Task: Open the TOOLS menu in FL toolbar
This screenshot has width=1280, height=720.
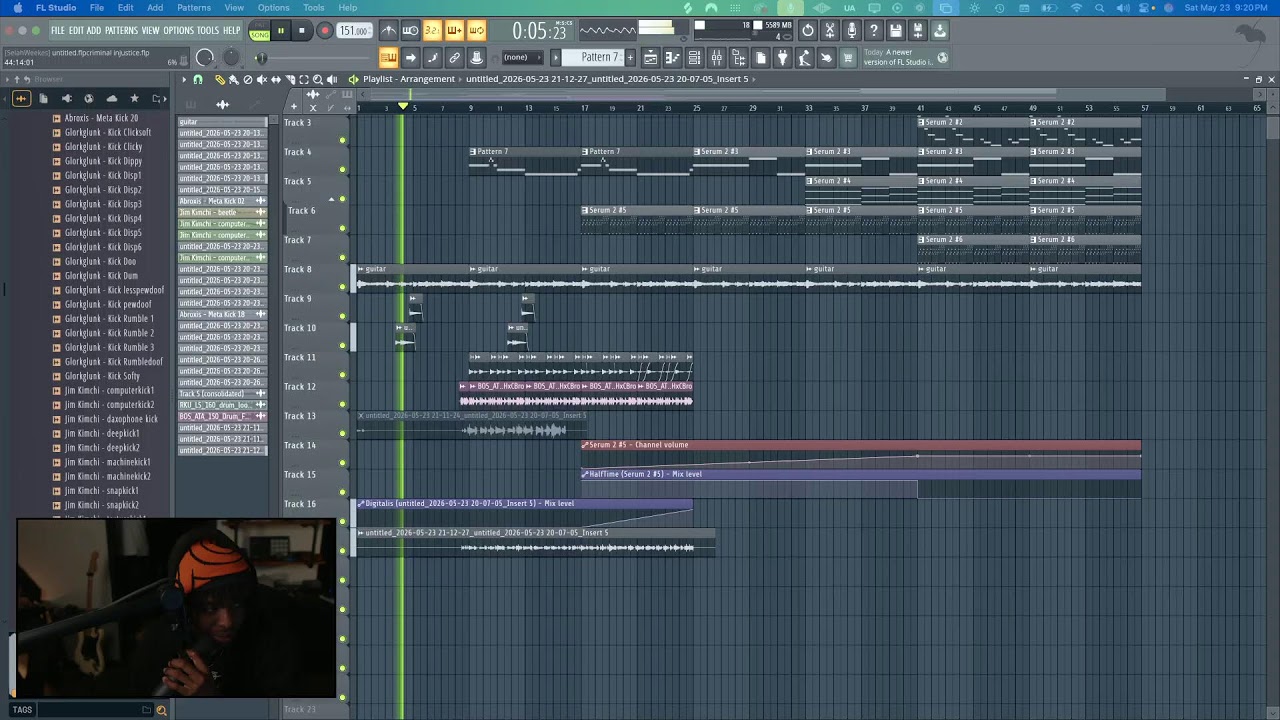Action: (208, 31)
